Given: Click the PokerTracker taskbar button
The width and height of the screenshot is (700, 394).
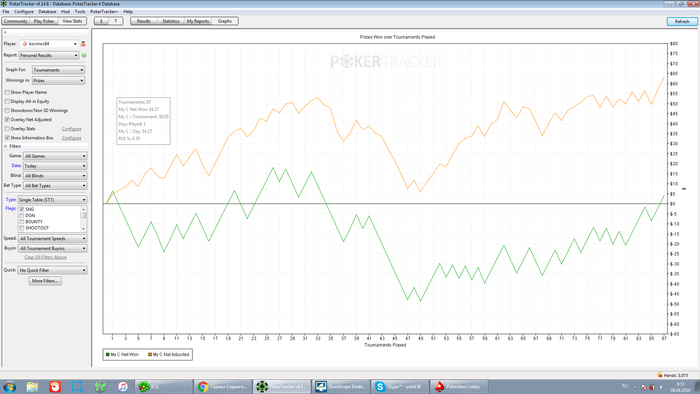Looking at the screenshot, I should click(282, 386).
